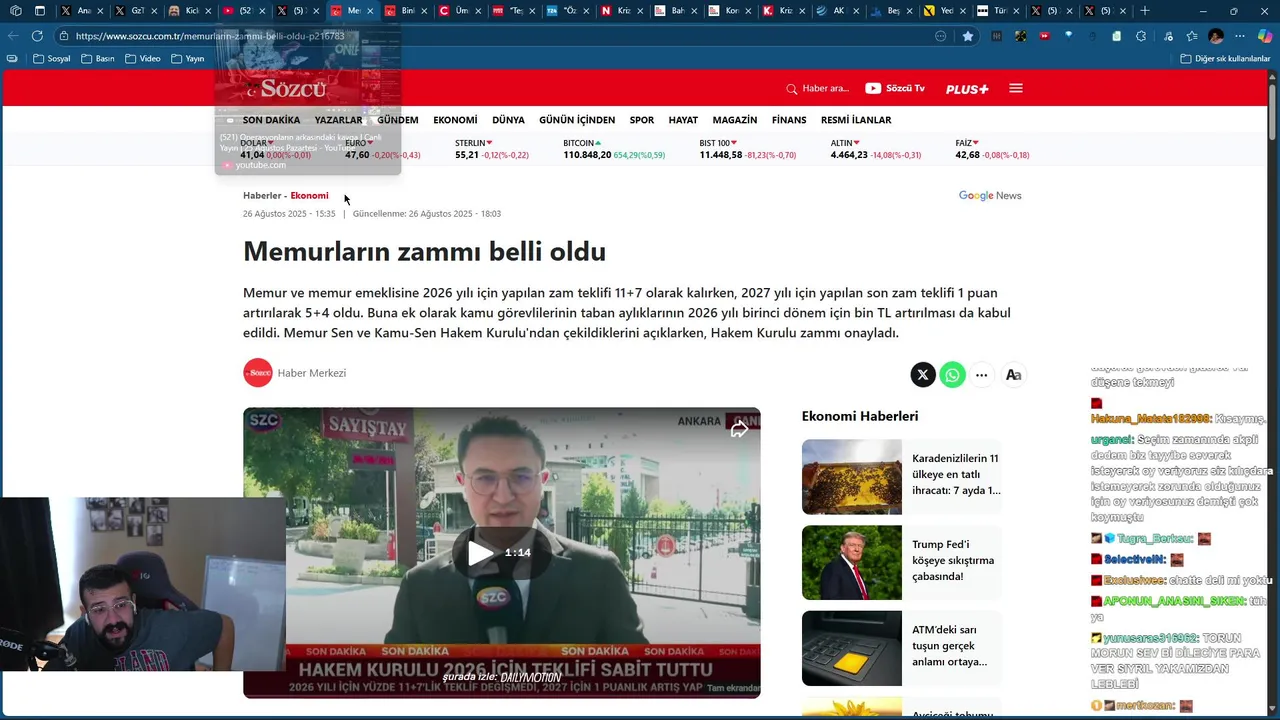Go back with the browser back arrow
The width and height of the screenshot is (1280, 720).
[x=13, y=36]
